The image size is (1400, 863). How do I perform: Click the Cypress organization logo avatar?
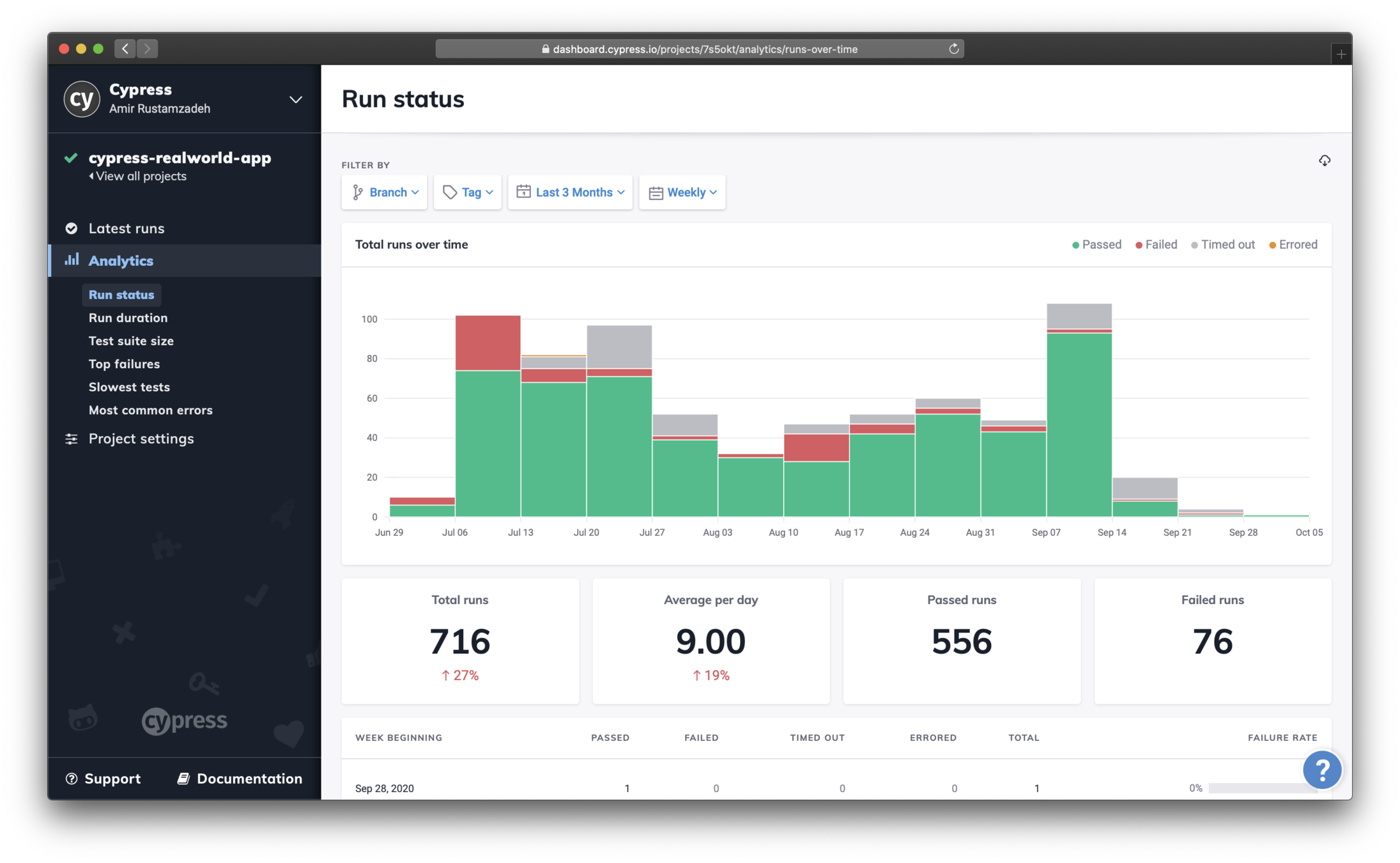[82, 99]
